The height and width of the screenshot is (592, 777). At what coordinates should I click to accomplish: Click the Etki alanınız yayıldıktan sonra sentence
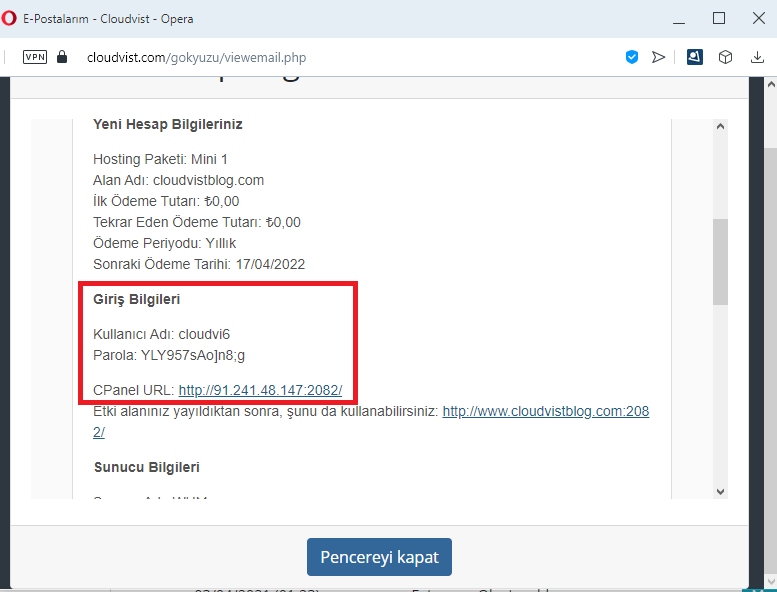266,412
